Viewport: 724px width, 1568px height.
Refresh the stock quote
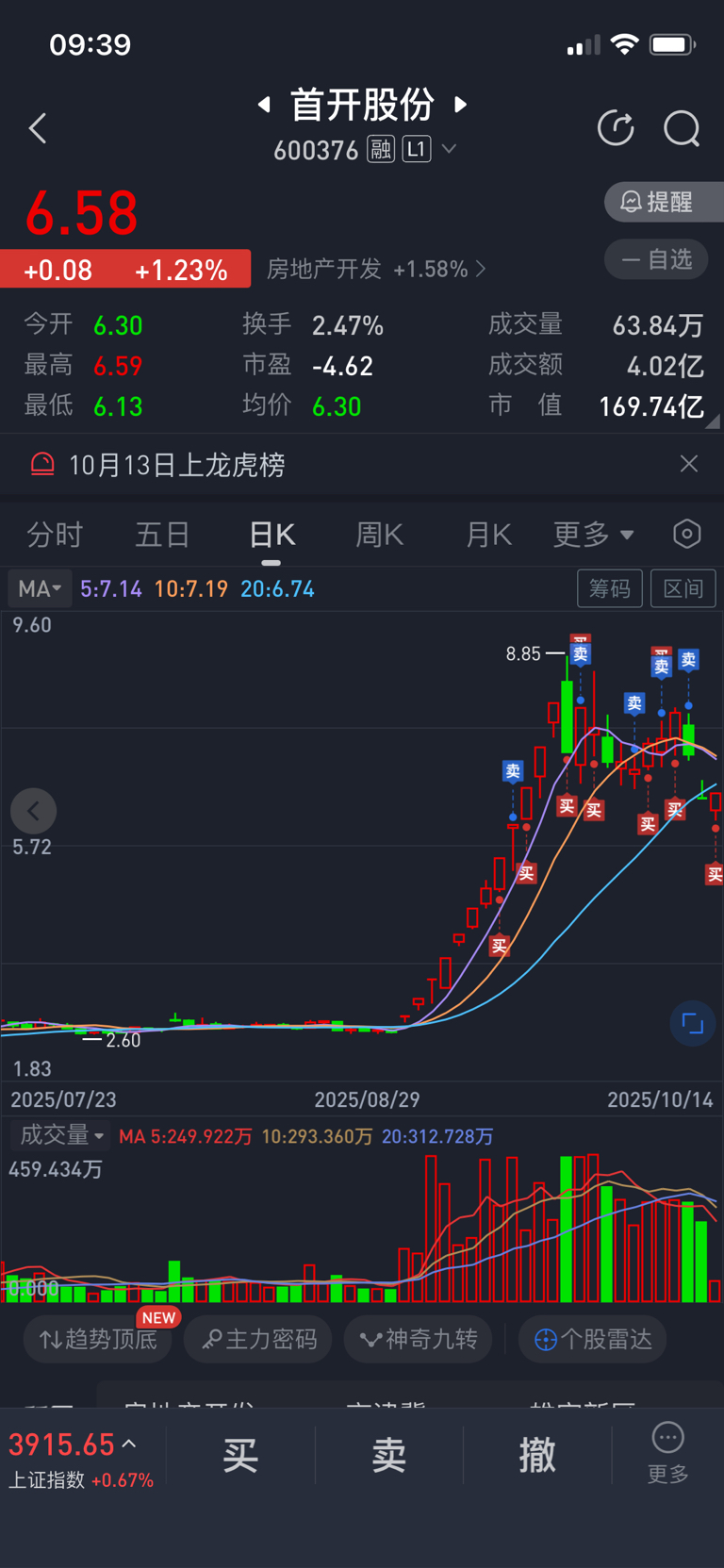[x=617, y=128]
